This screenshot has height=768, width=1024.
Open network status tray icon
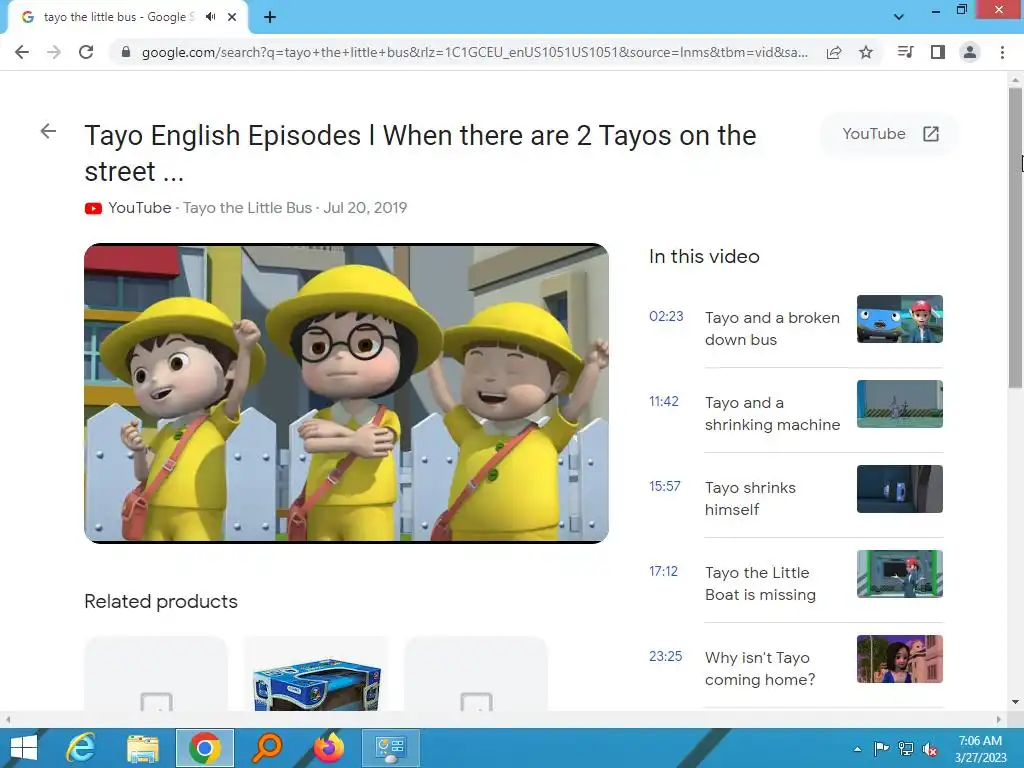tap(906, 749)
